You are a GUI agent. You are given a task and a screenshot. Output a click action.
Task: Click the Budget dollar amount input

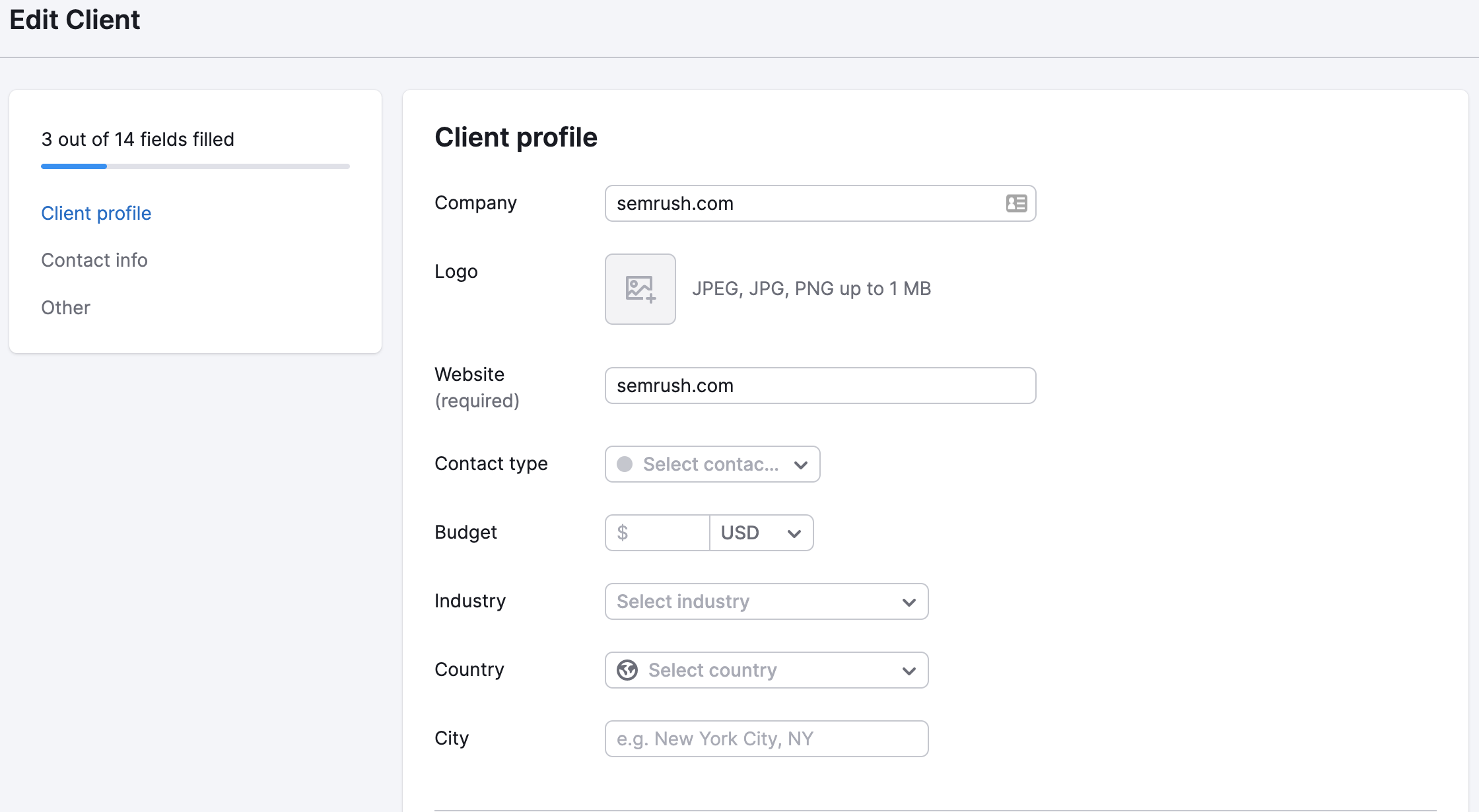click(x=656, y=531)
